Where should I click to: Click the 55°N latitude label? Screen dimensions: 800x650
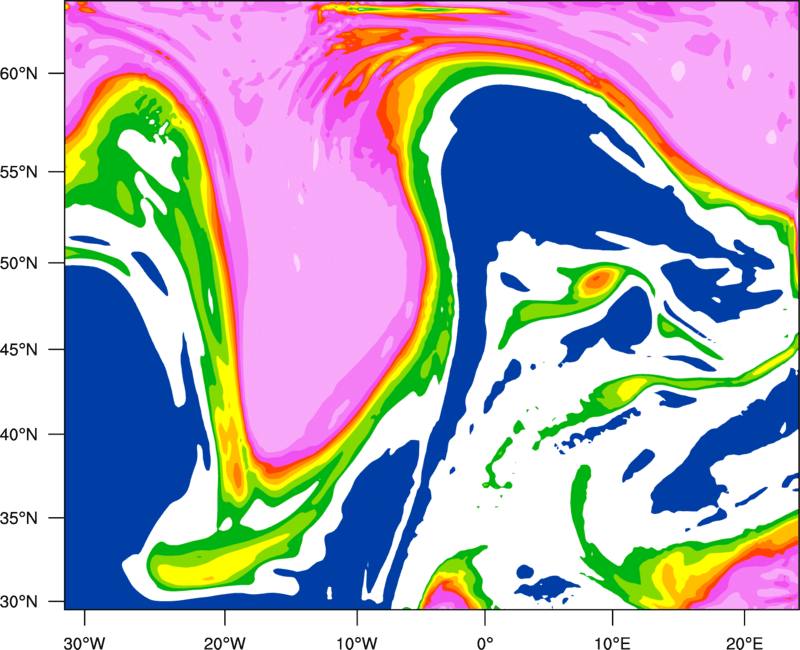(19, 172)
